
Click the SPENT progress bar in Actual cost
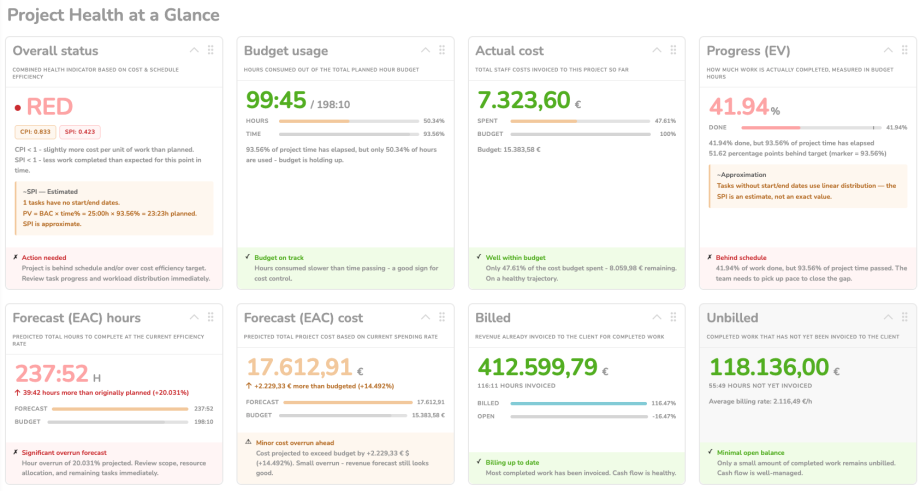tap(580, 121)
